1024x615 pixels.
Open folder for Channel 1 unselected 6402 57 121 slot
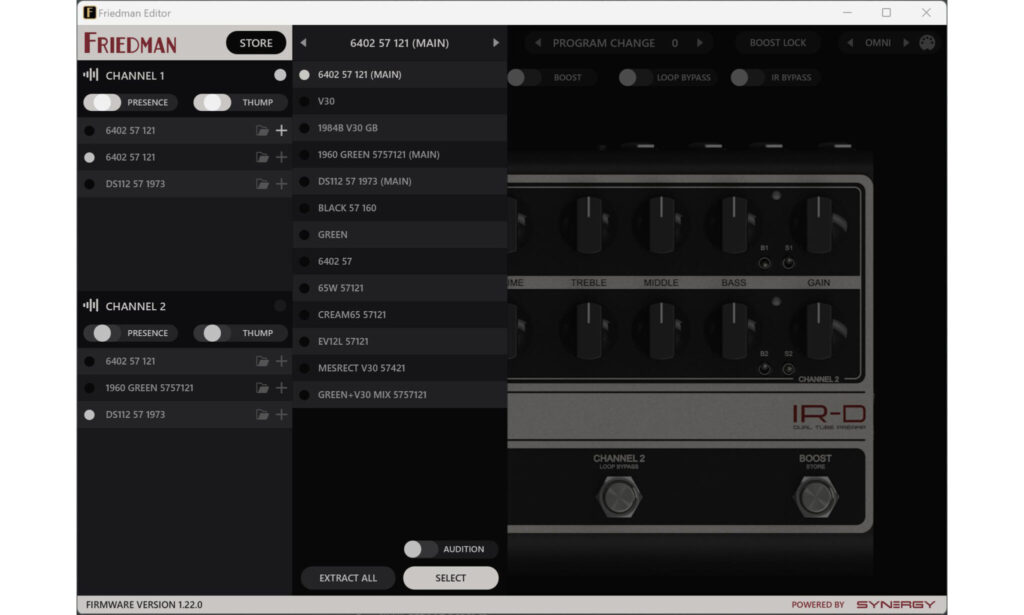point(262,131)
